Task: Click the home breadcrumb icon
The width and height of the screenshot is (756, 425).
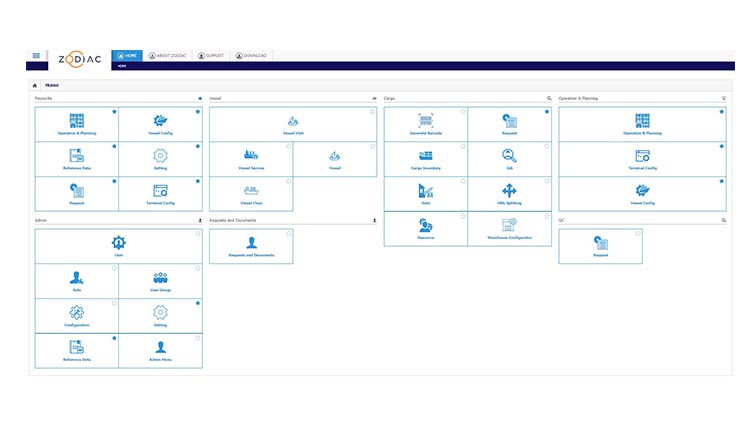Action: coord(36,86)
